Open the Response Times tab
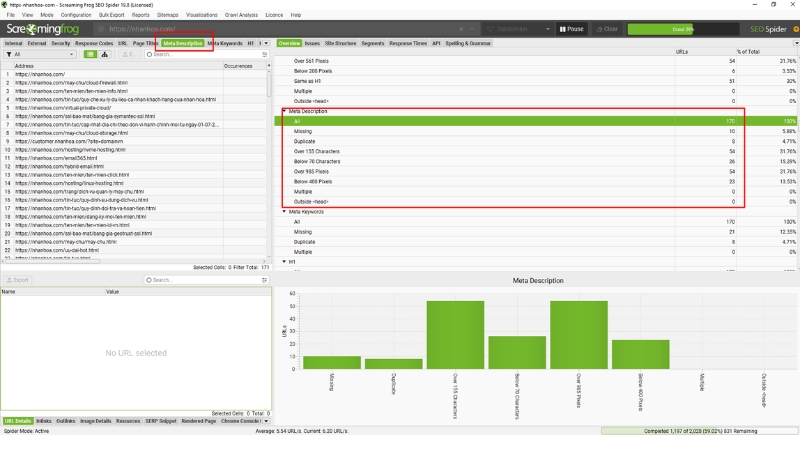The image size is (800, 450). coord(408,43)
